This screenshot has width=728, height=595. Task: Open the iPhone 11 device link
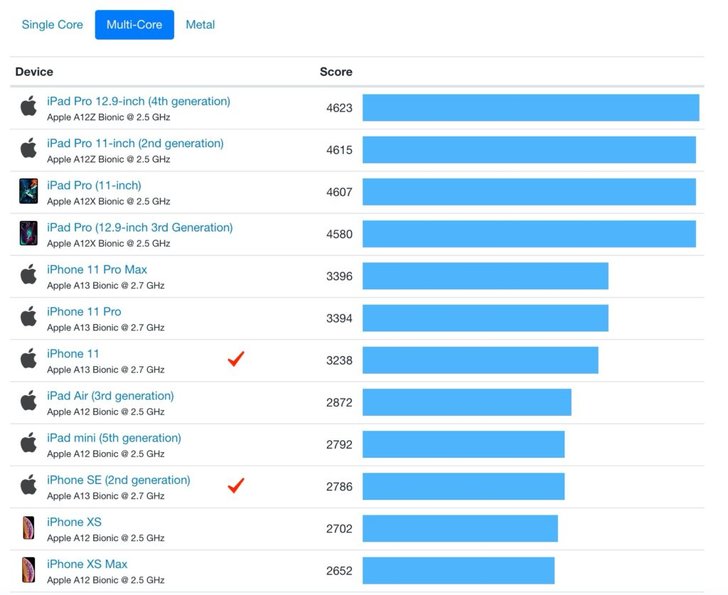(73, 354)
